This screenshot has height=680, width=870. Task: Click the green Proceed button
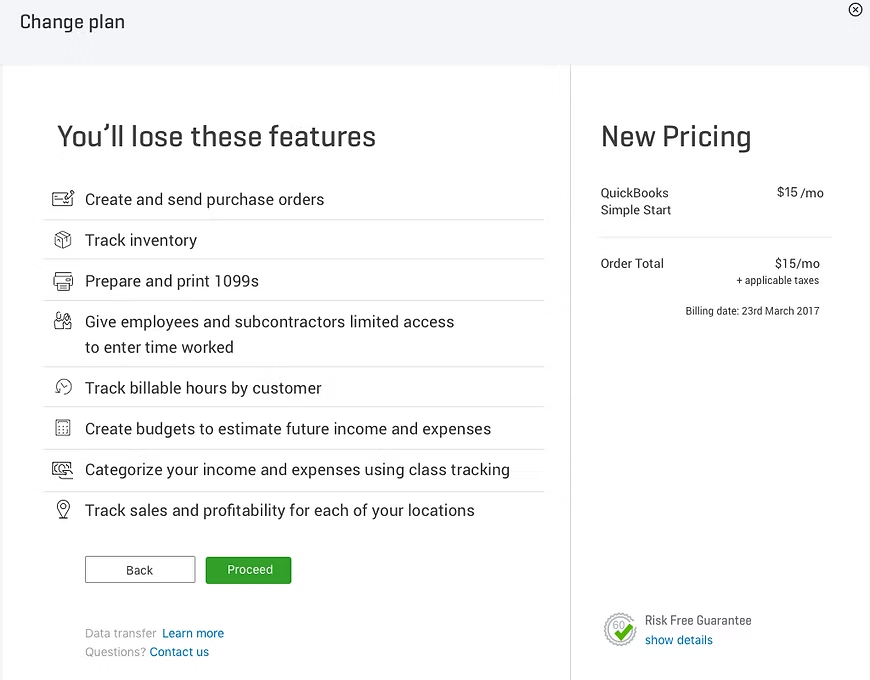(x=249, y=570)
